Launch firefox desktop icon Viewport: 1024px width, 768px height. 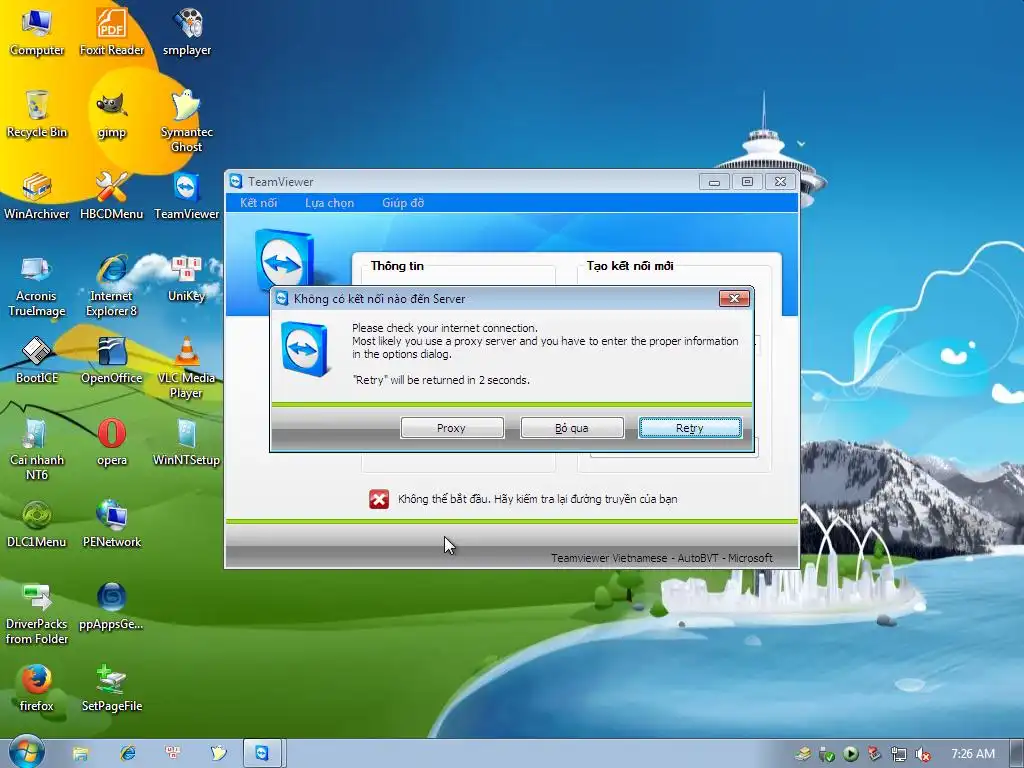click(37, 688)
